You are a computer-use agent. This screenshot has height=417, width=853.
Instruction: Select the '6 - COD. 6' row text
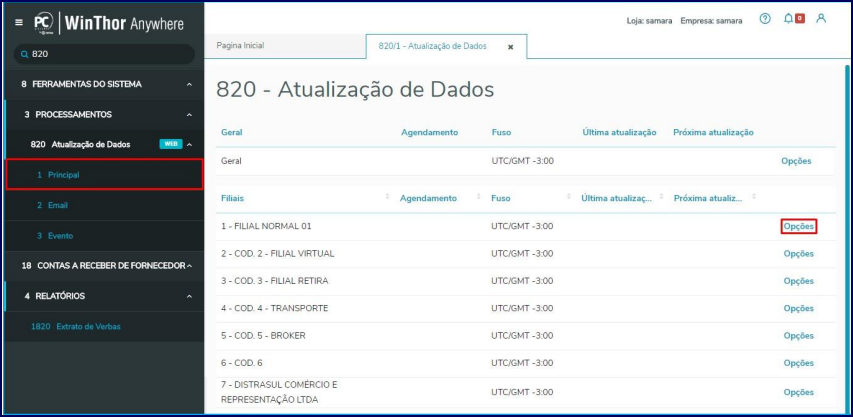[242, 363]
